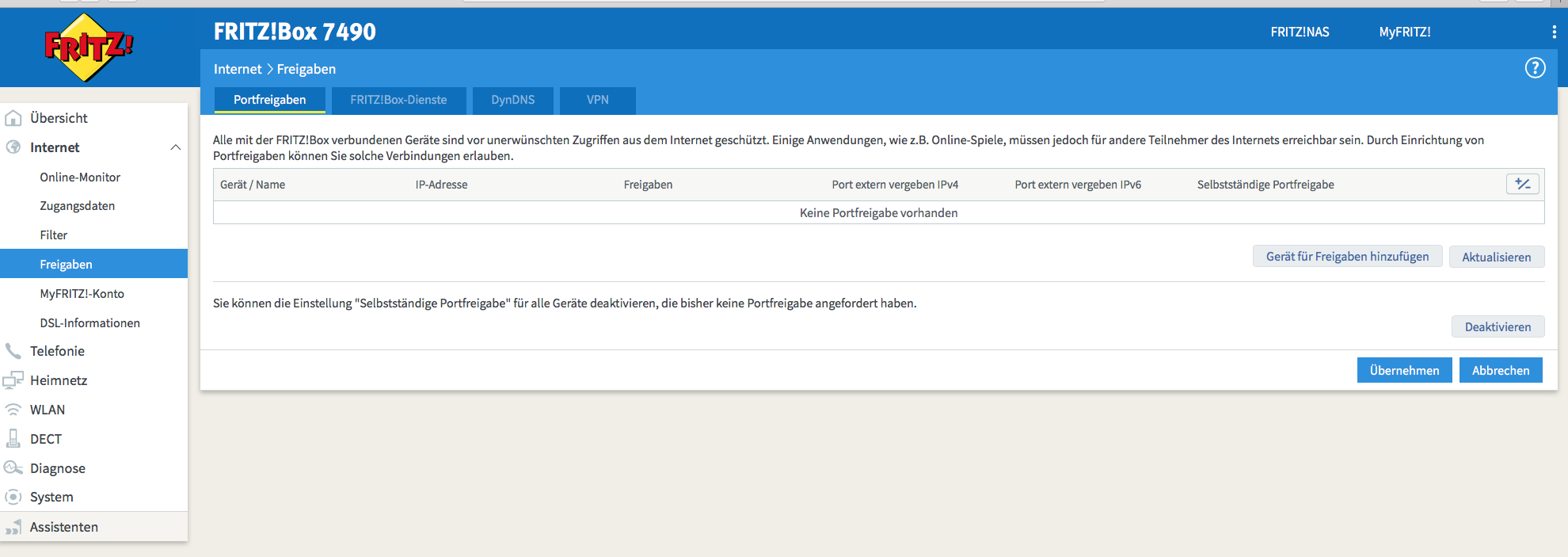
Task: Open the VPN tab
Action: pos(598,100)
